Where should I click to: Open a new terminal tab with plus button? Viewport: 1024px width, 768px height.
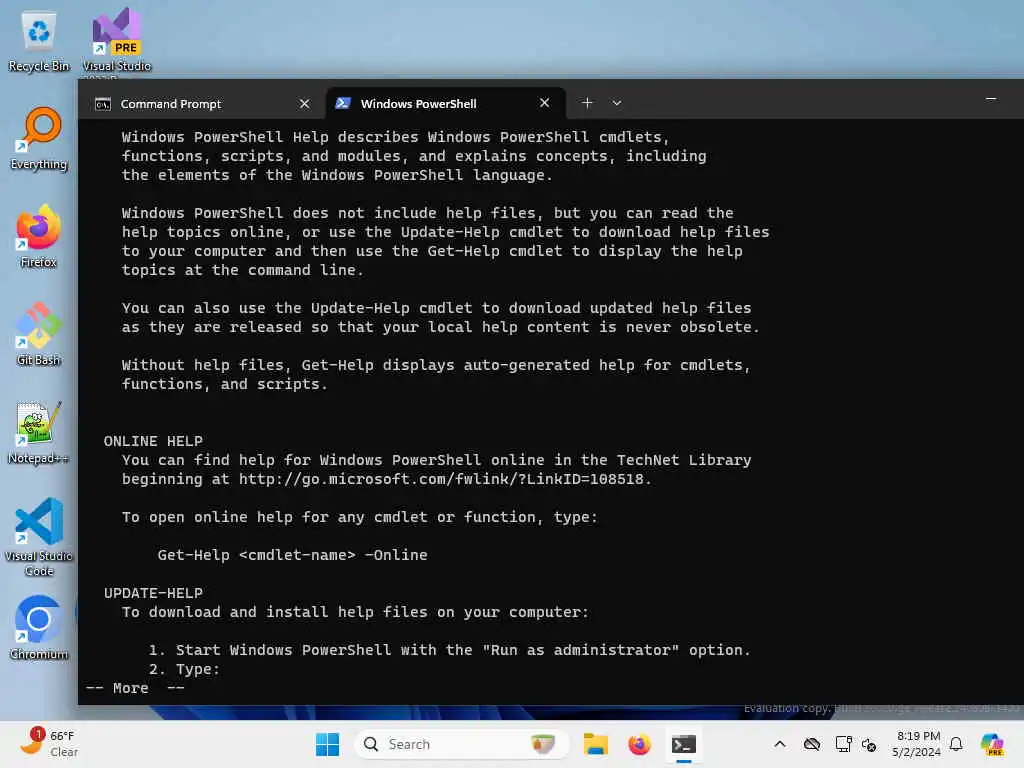click(587, 103)
